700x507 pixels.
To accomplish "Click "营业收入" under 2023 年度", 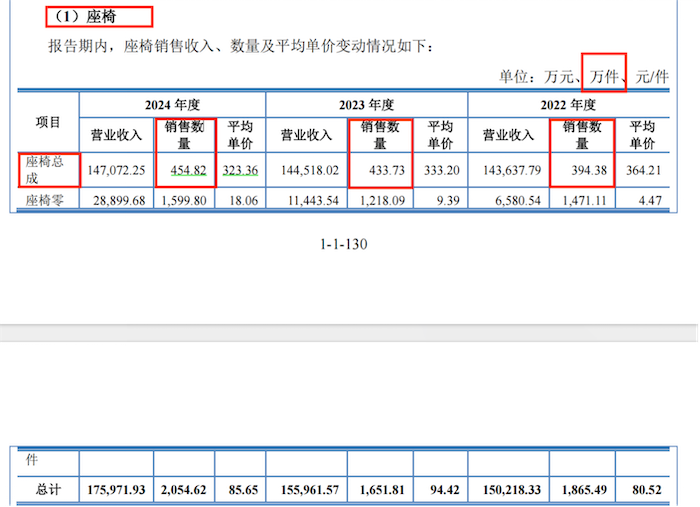I will click(x=306, y=135).
